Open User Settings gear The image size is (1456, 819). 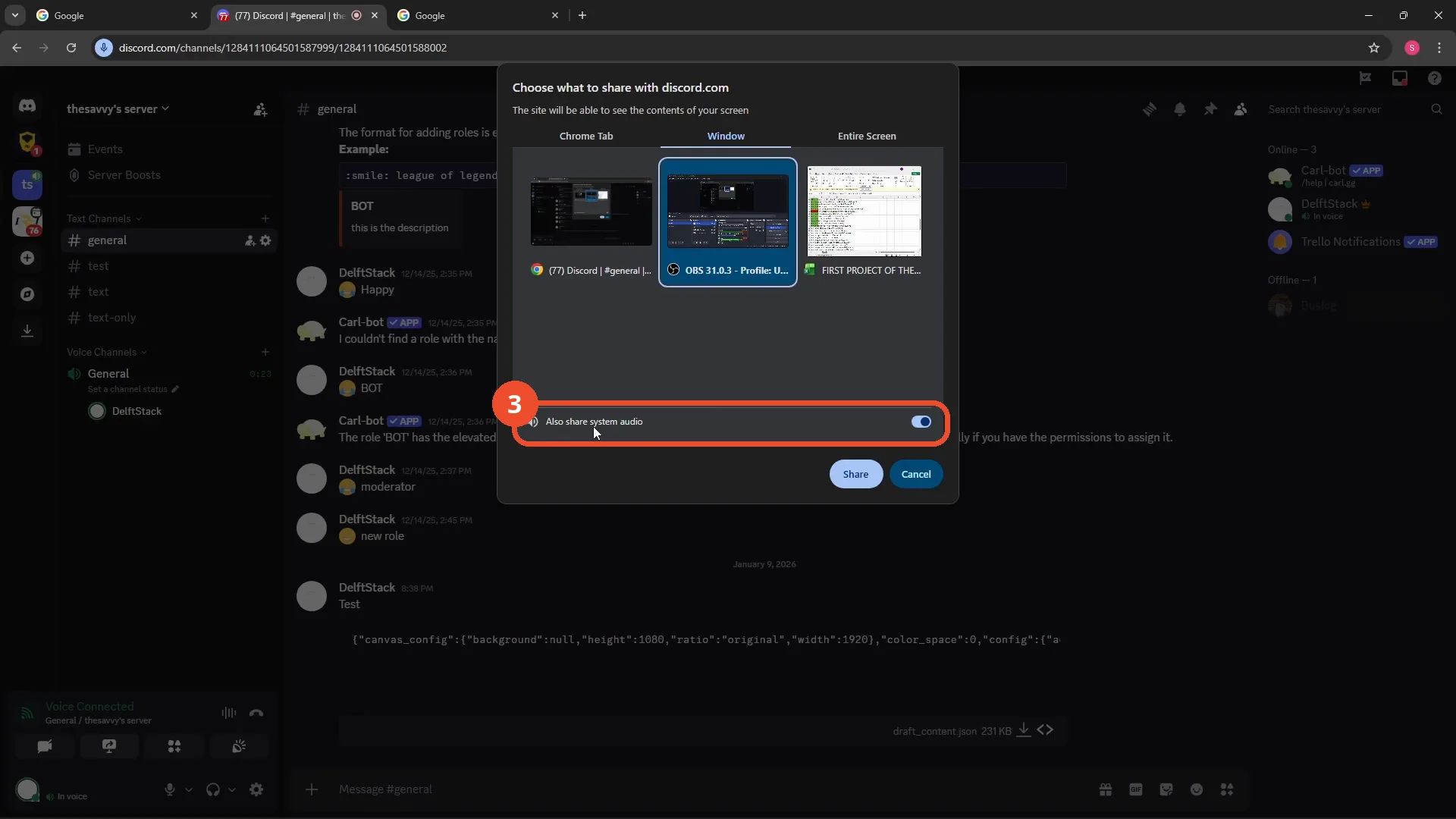point(256,789)
